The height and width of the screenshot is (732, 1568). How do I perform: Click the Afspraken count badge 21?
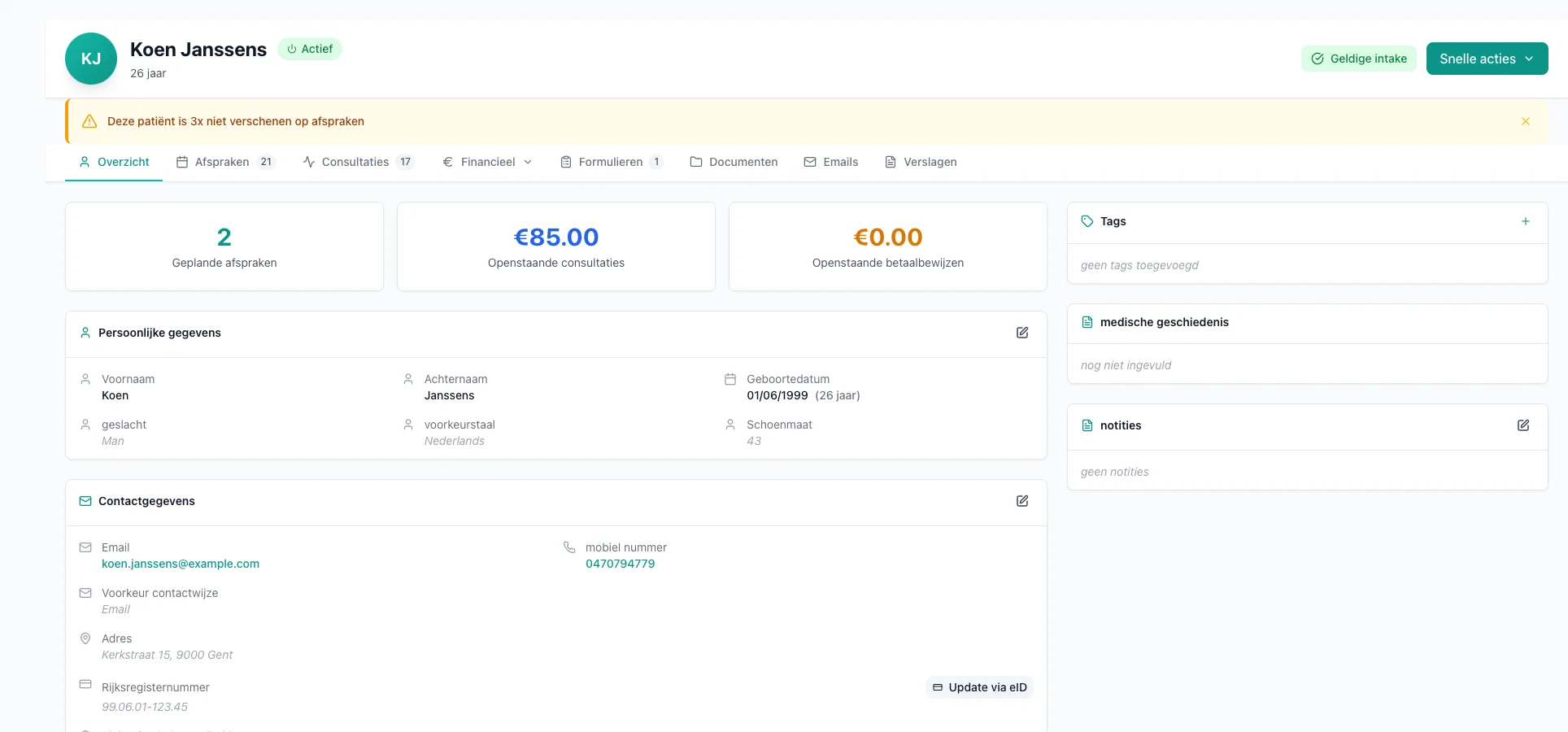266,162
